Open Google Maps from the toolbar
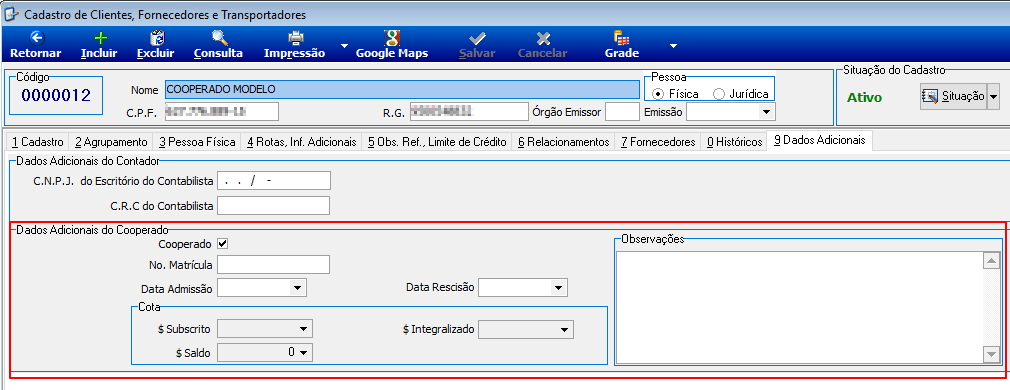Screen dimensions: 1010x390 click(x=392, y=45)
